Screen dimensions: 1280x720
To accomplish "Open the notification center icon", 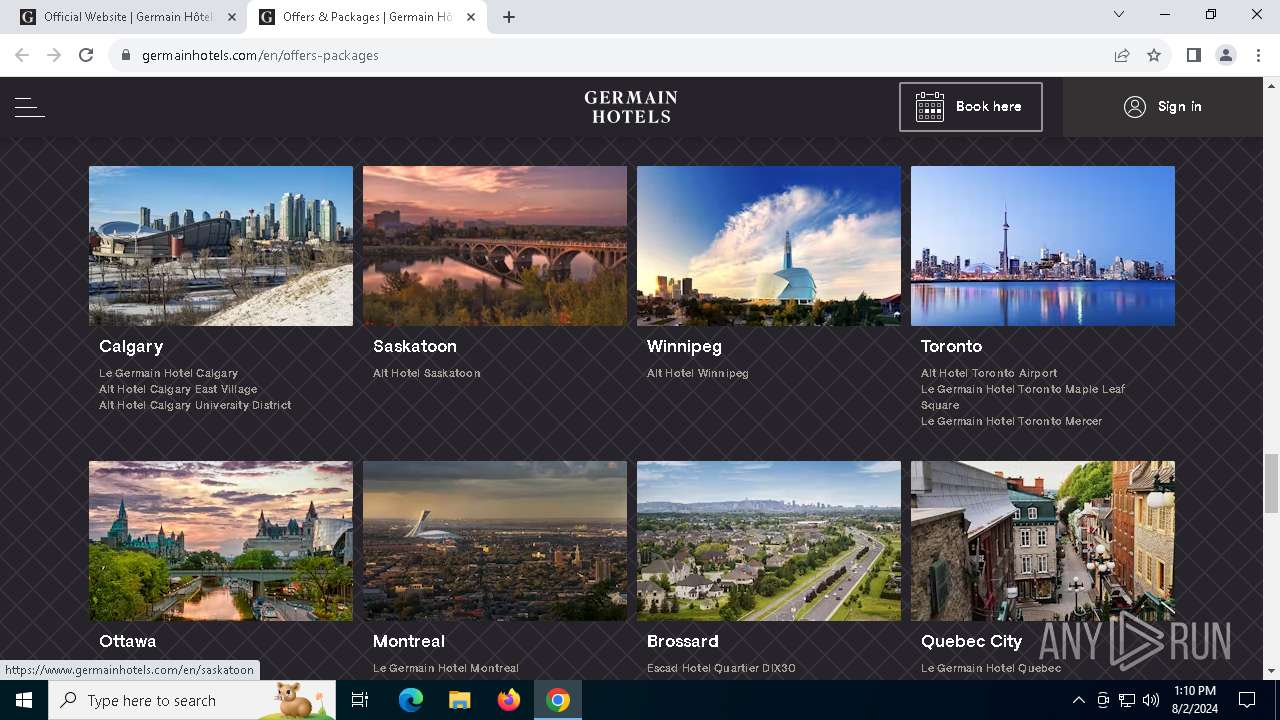I will coord(1247,700).
